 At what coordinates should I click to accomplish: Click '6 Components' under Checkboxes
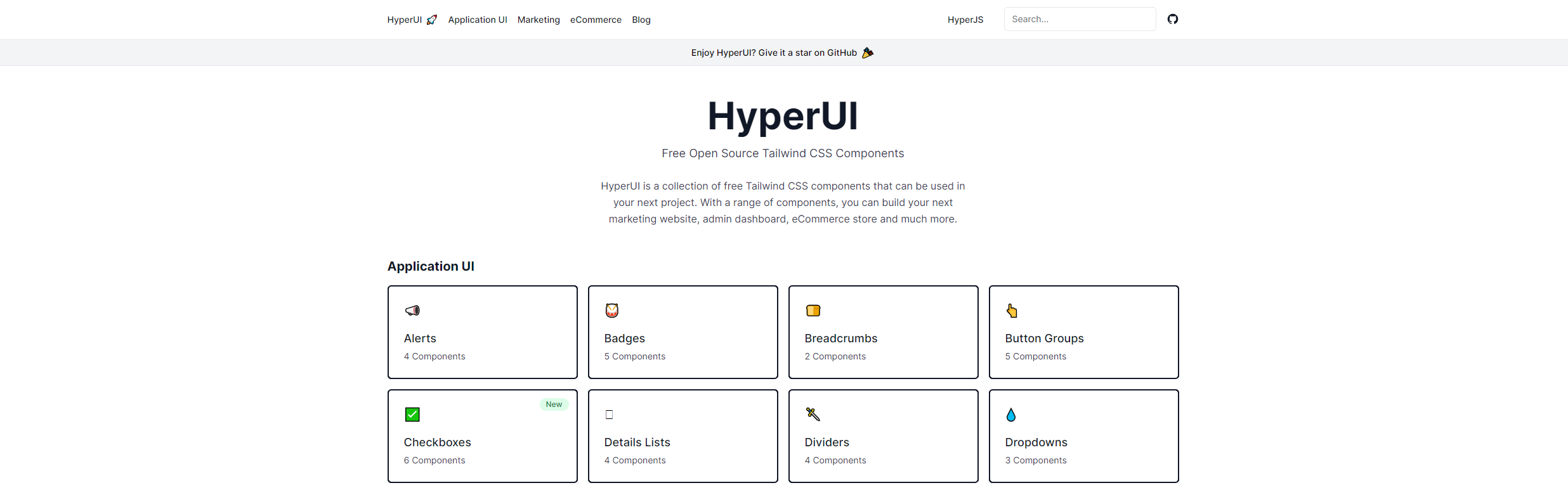pos(434,460)
